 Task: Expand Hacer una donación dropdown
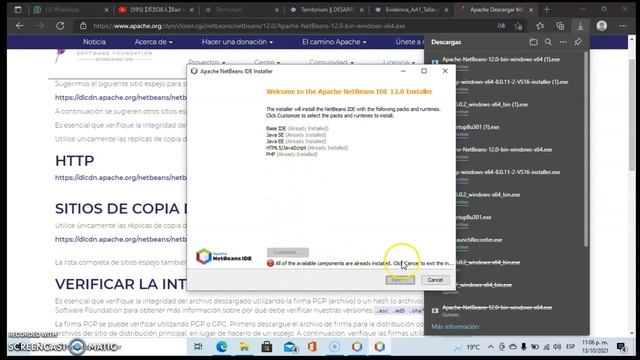[x=237, y=42]
